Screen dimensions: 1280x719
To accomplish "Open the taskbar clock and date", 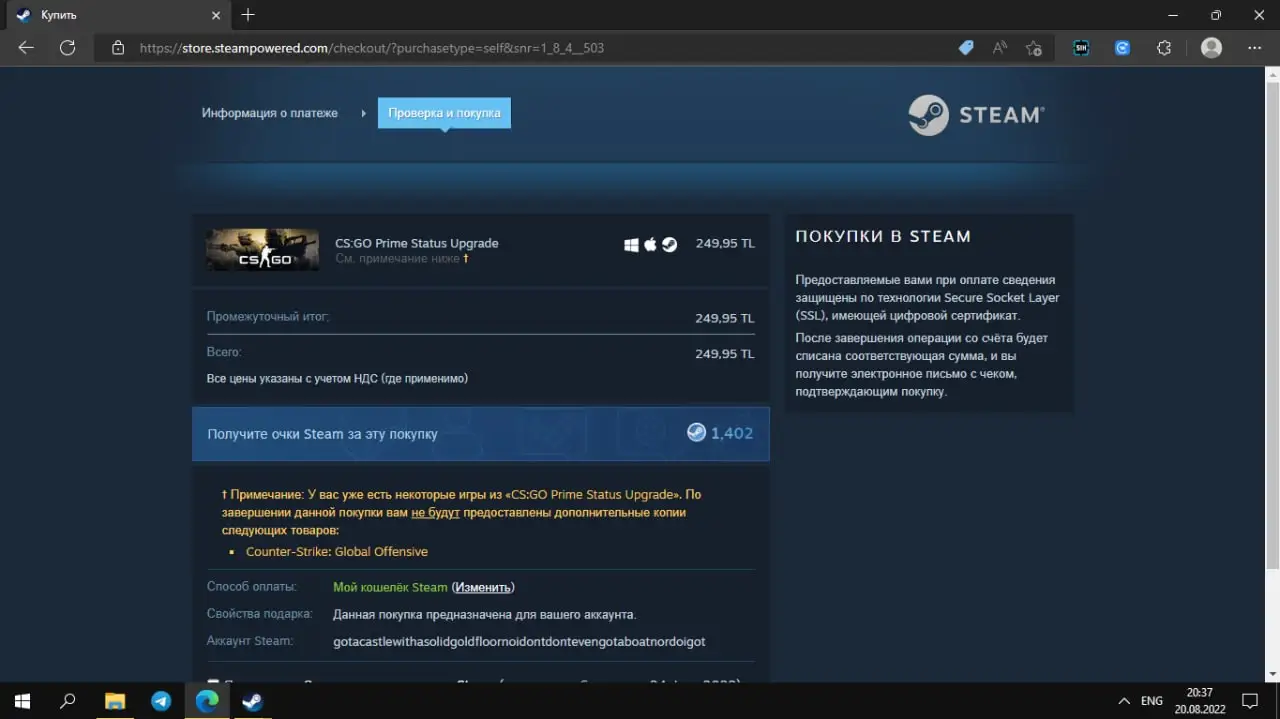I will point(1200,701).
